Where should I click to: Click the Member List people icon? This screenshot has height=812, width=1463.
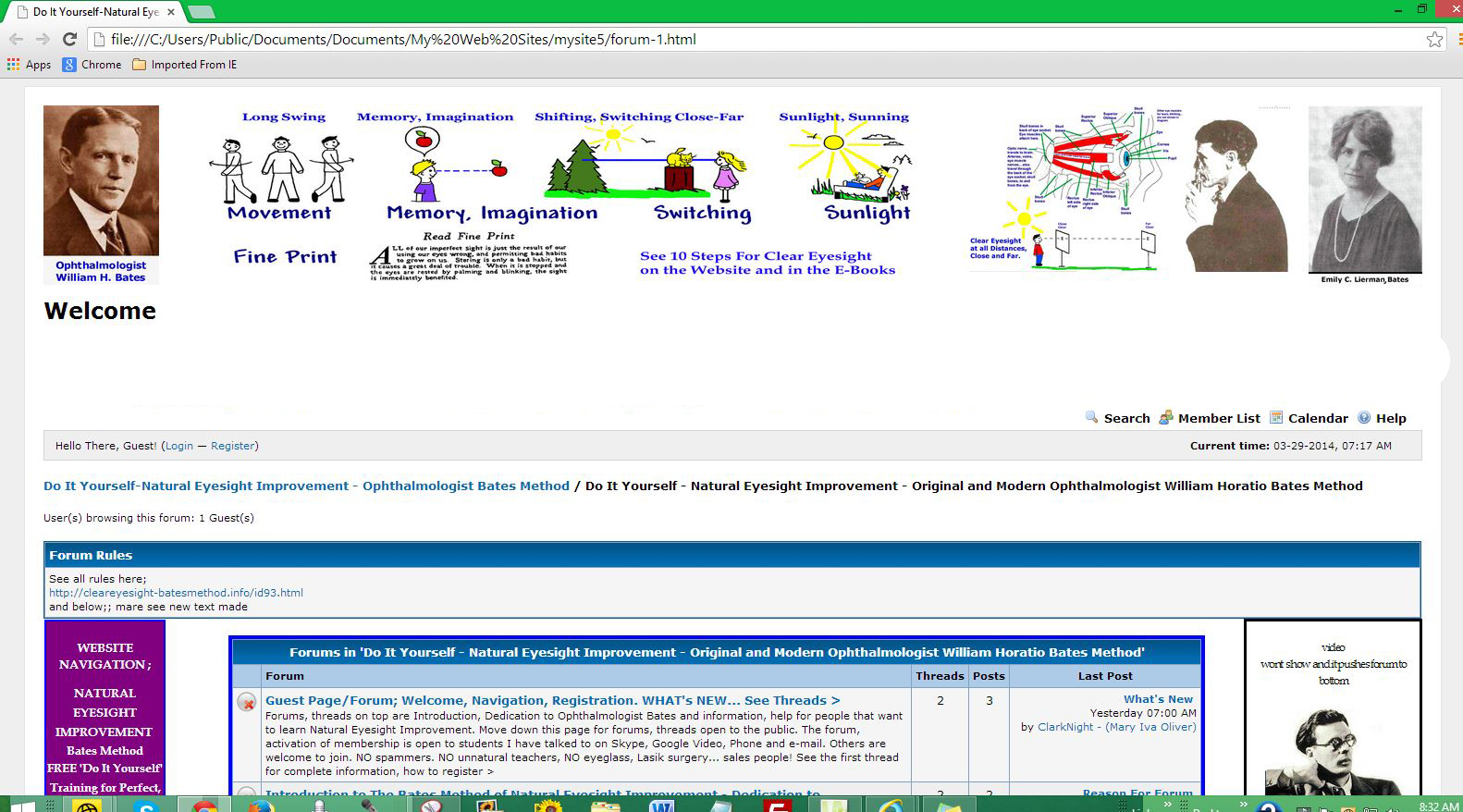(1166, 417)
